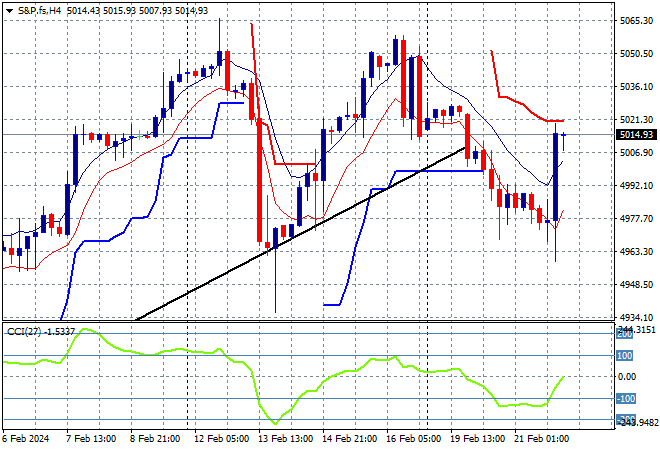660x450 pixels.
Task: Click the chart menu triangle beside S&P.fs,H4
Action: (8, 10)
